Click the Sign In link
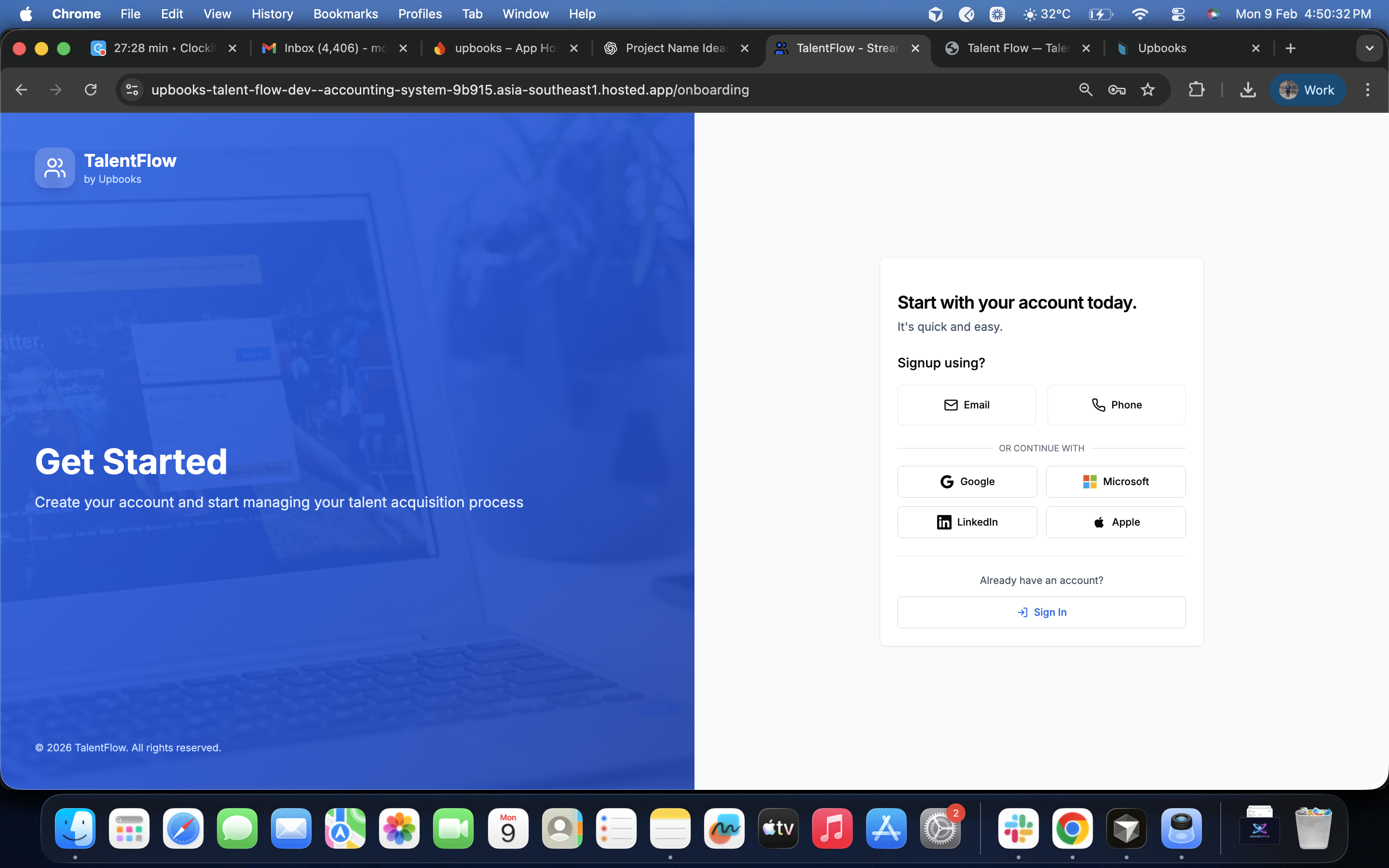This screenshot has height=868, width=1389. (x=1041, y=612)
